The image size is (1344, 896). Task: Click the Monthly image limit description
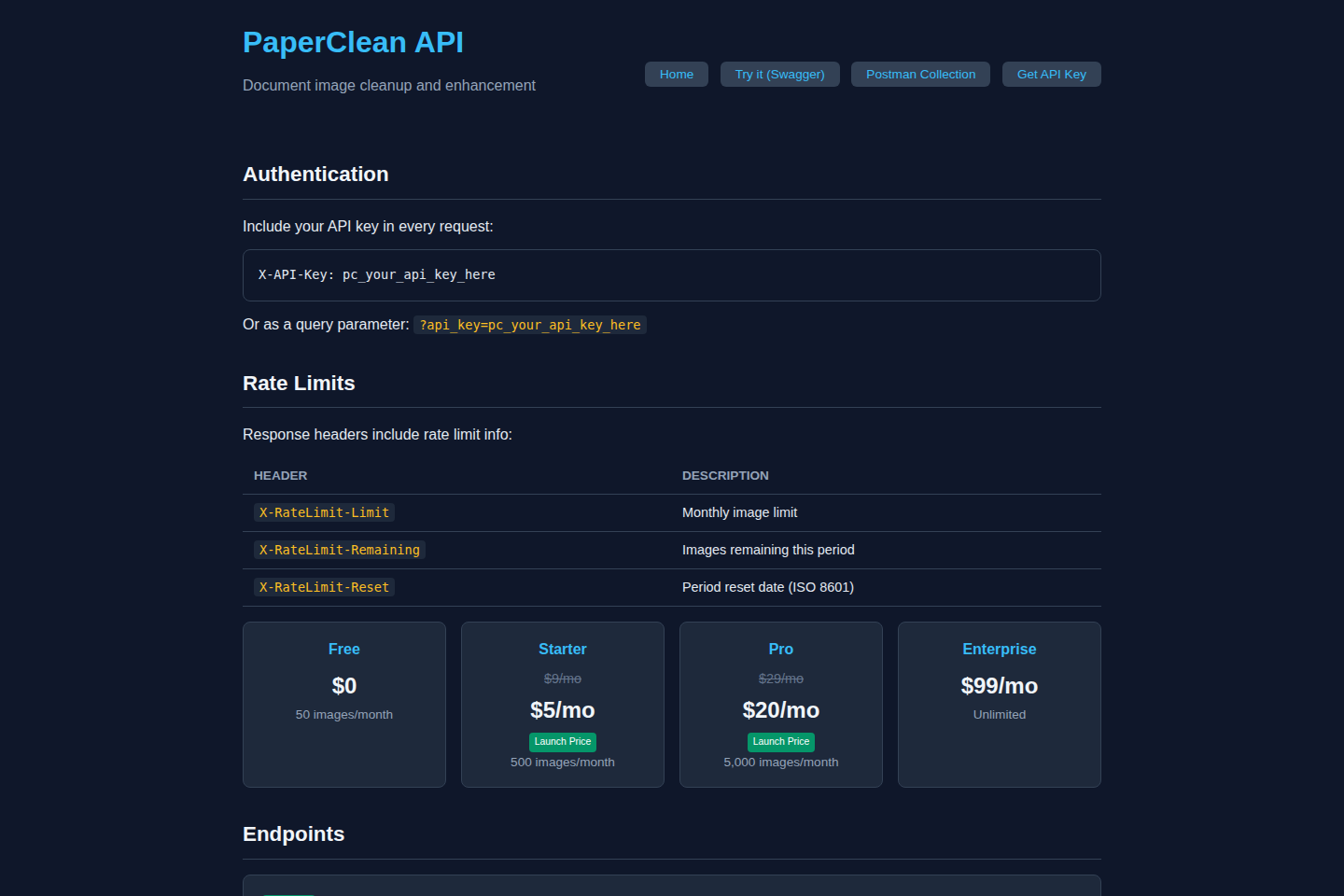(739, 512)
